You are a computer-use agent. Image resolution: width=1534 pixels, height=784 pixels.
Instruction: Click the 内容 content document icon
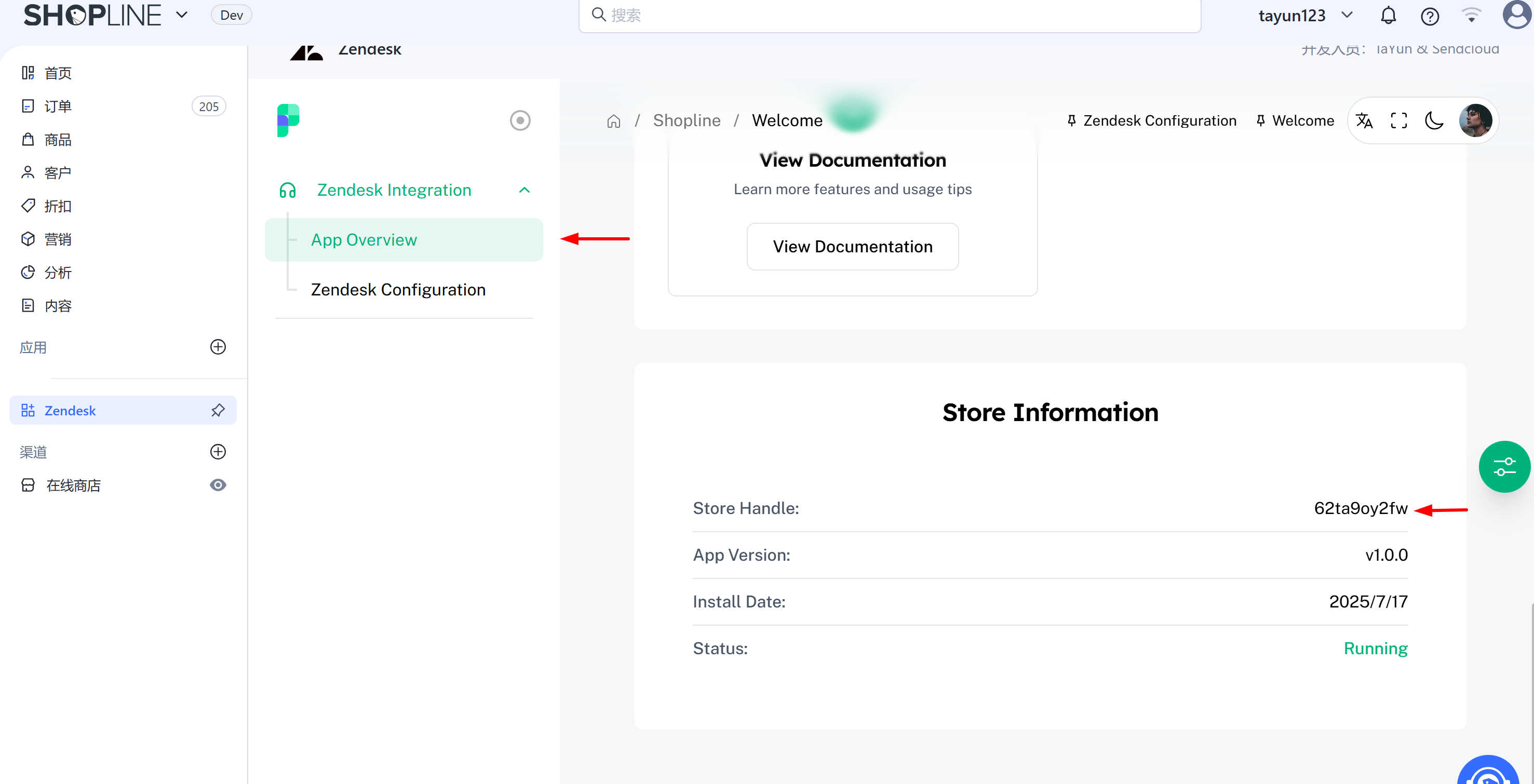tap(28, 305)
